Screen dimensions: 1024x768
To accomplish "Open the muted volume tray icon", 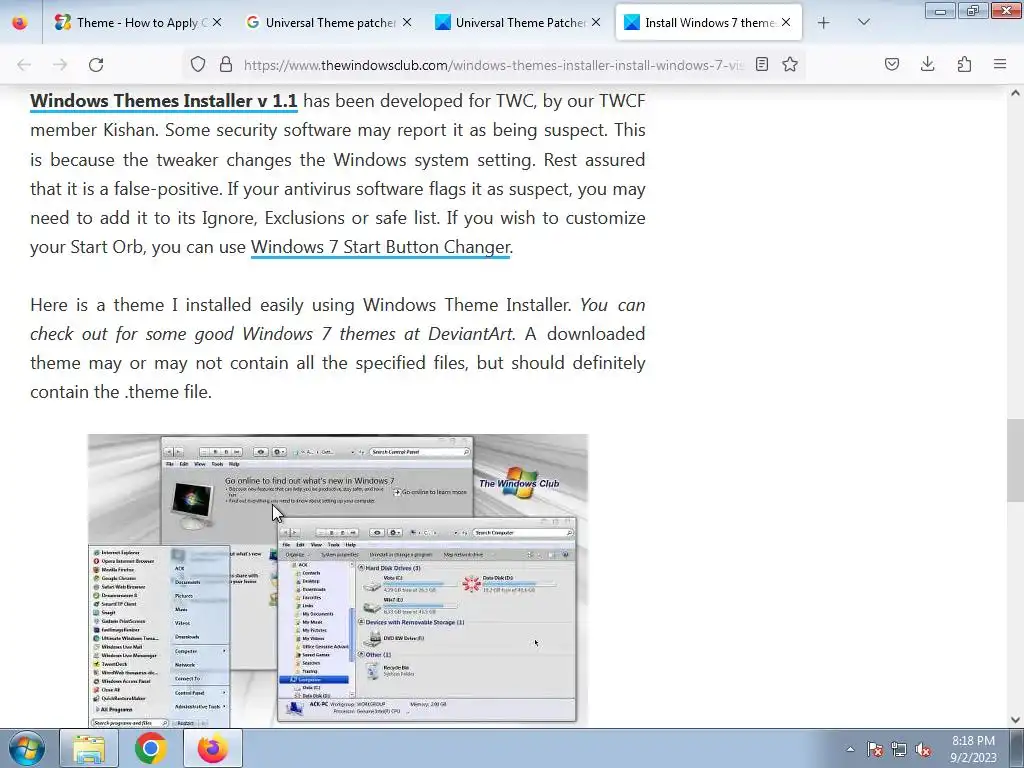I will (923, 749).
